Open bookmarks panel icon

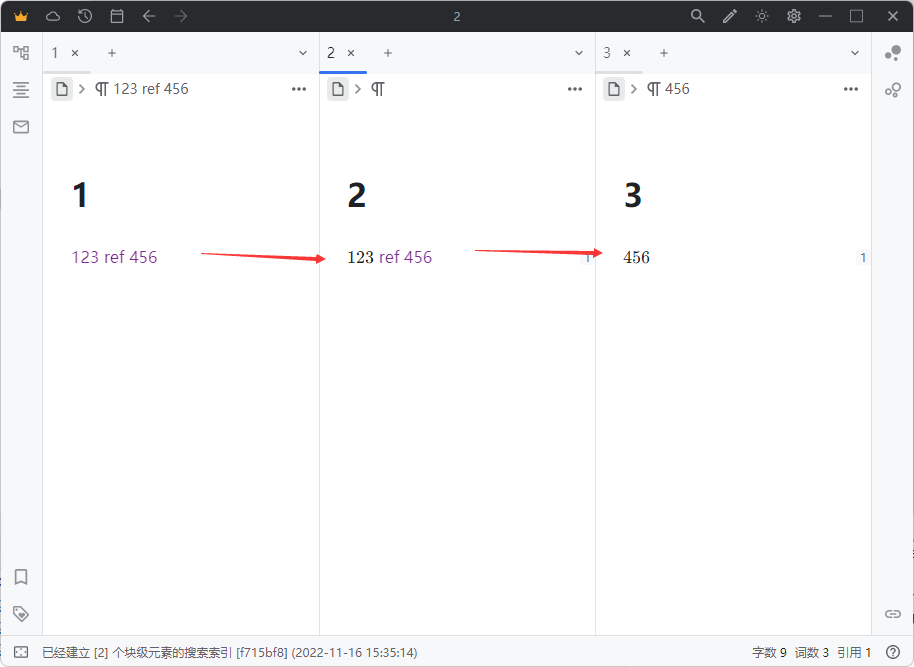21,577
